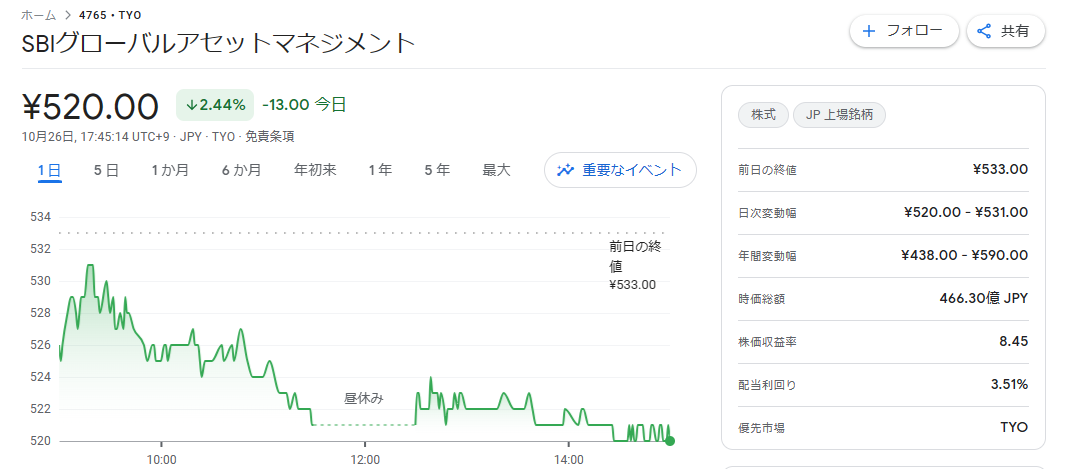
Task: Go to the ホーム breadcrumb link
Action: point(38,15)
